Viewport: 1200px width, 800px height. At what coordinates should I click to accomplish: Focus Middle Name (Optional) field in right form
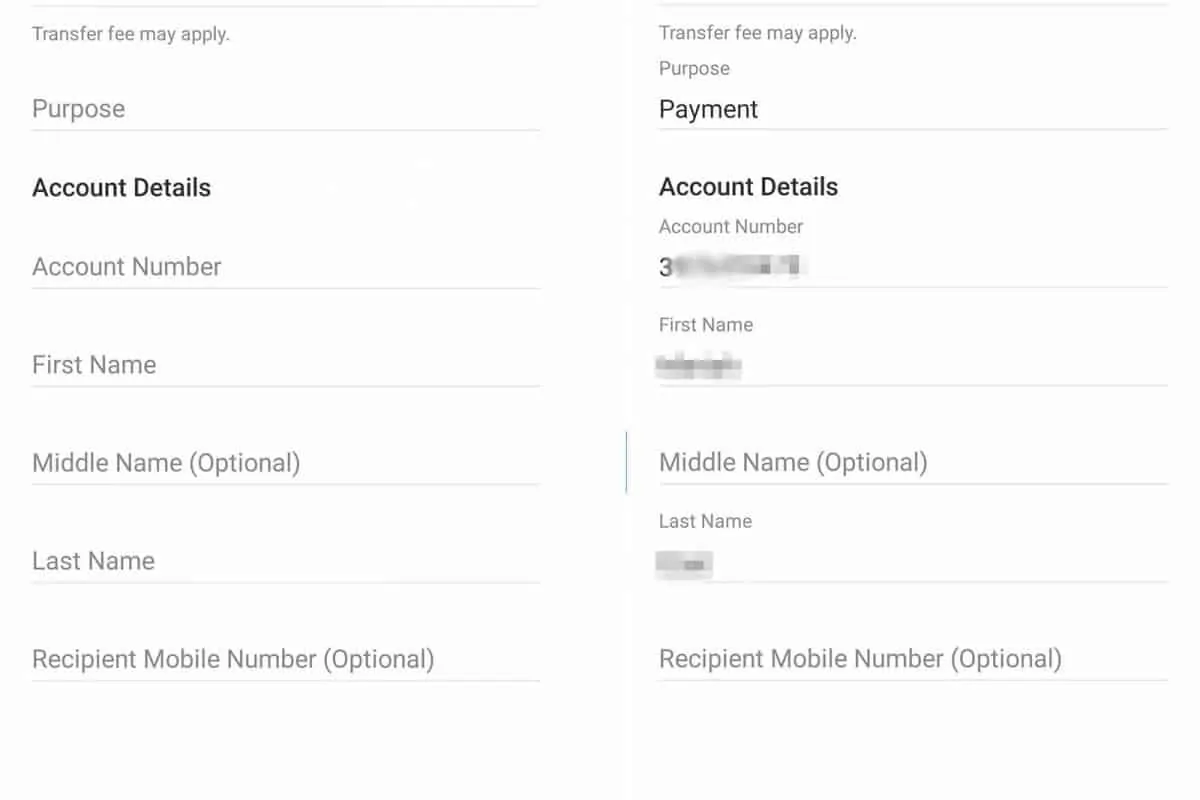coord(912,463)
